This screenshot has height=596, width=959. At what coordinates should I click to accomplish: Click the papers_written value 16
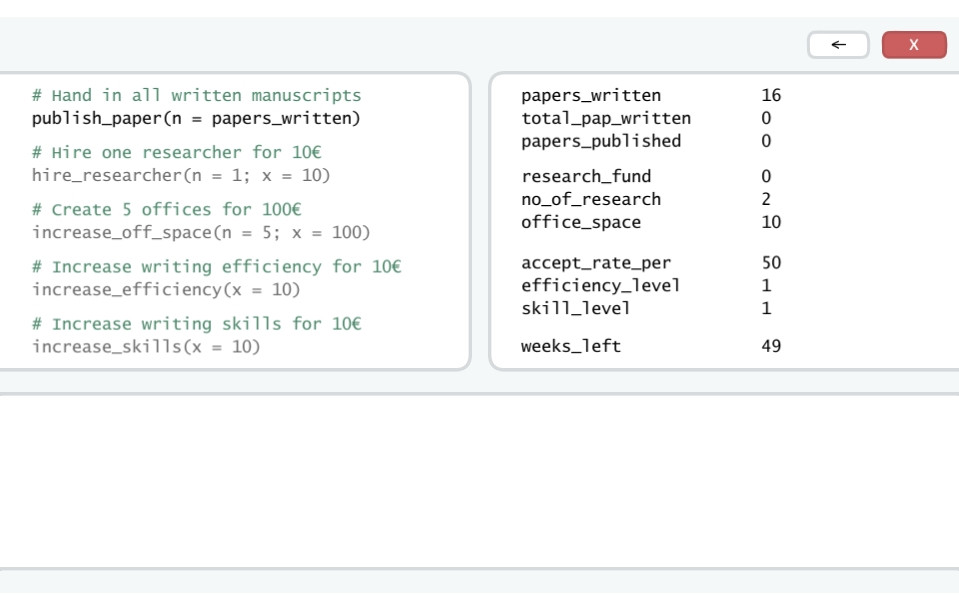(x=771, y=95)
